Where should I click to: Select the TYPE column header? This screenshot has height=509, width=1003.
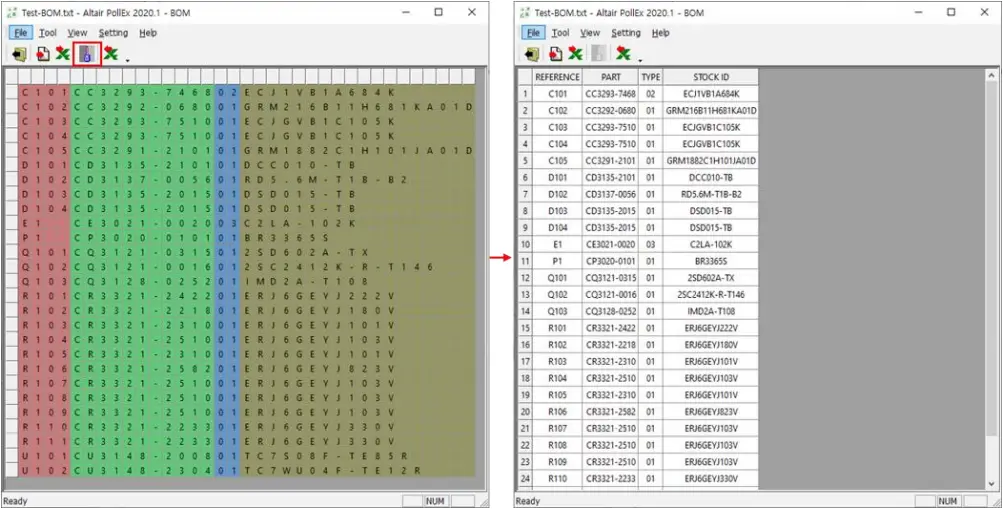[x=651, y=77]
